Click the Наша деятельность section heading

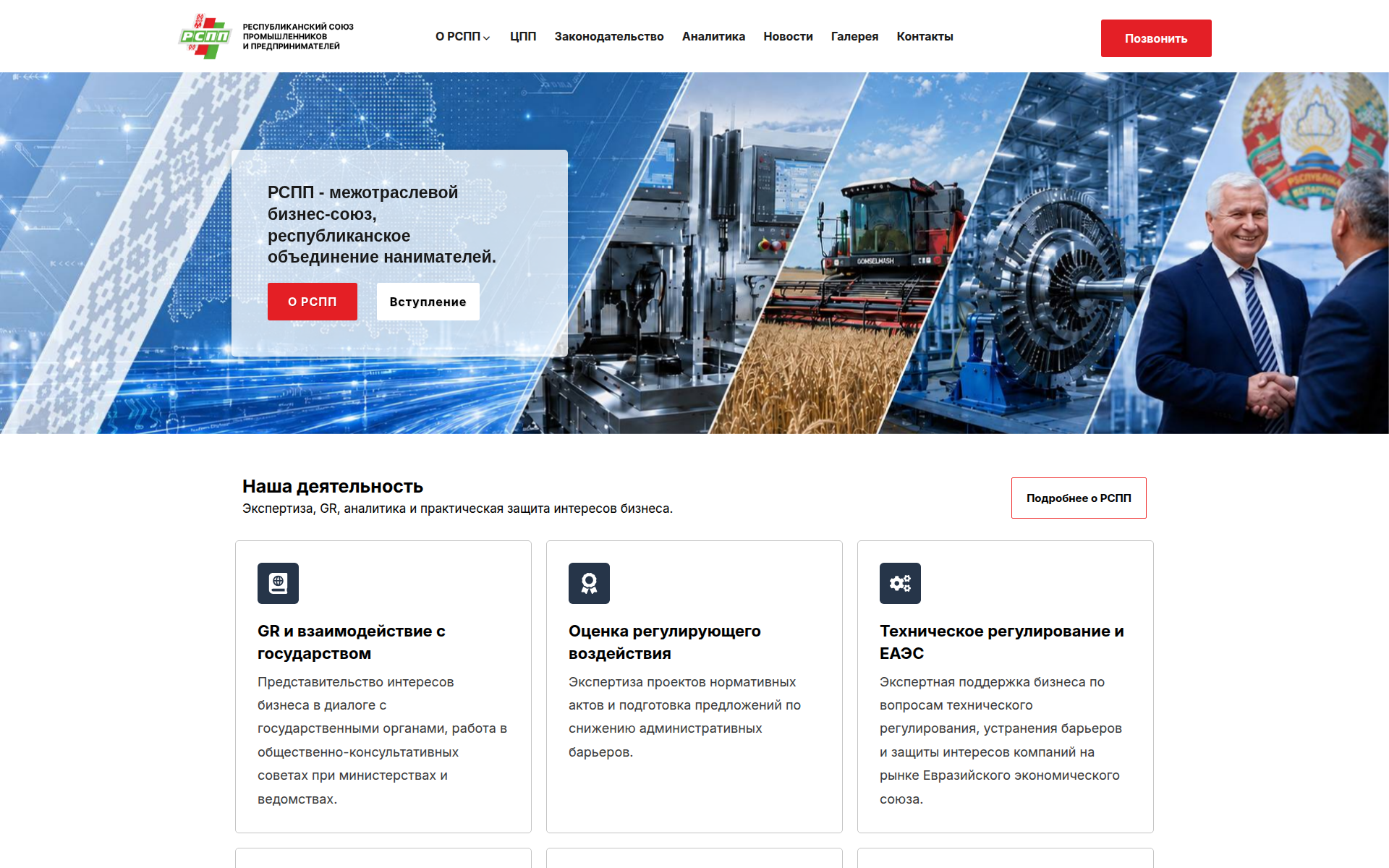click(333, 486)
